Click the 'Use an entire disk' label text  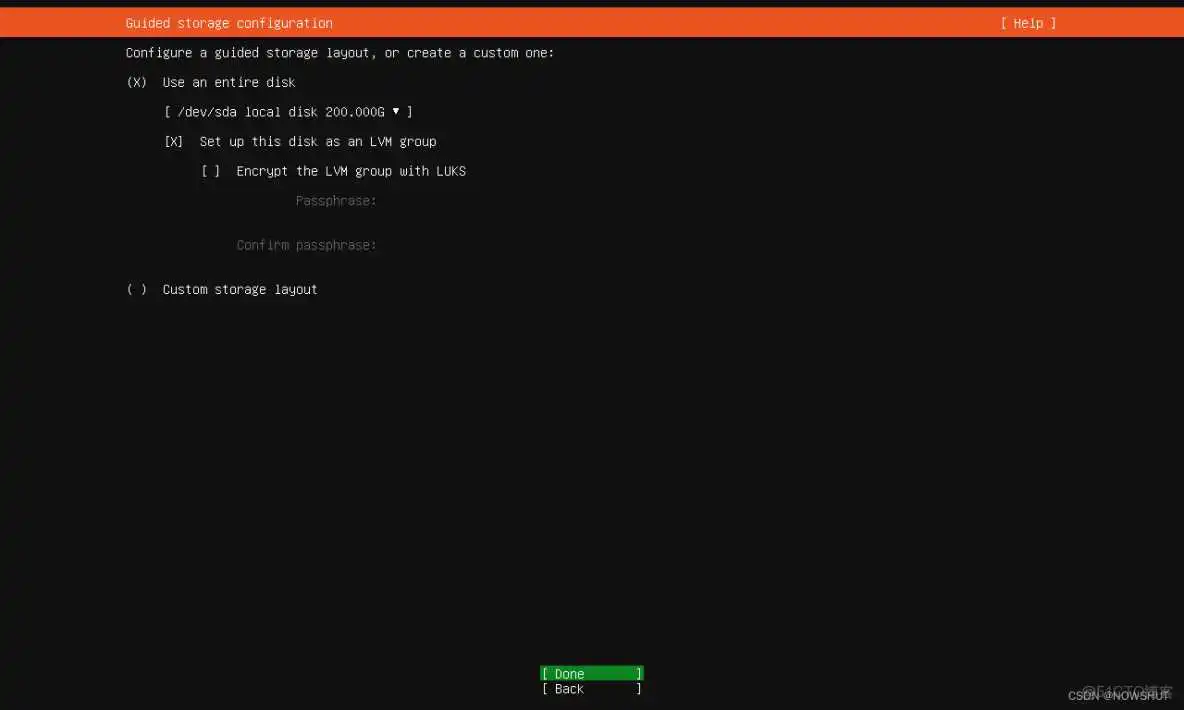tap(229, 82)
